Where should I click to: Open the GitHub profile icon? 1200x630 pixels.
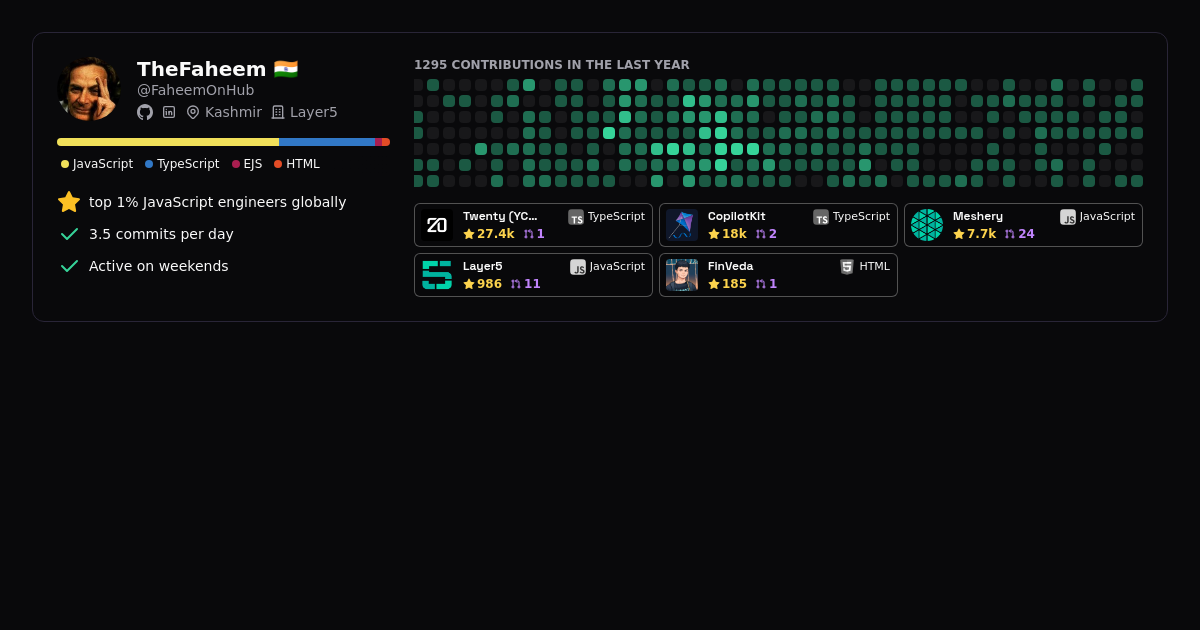[x=145, y=112]
